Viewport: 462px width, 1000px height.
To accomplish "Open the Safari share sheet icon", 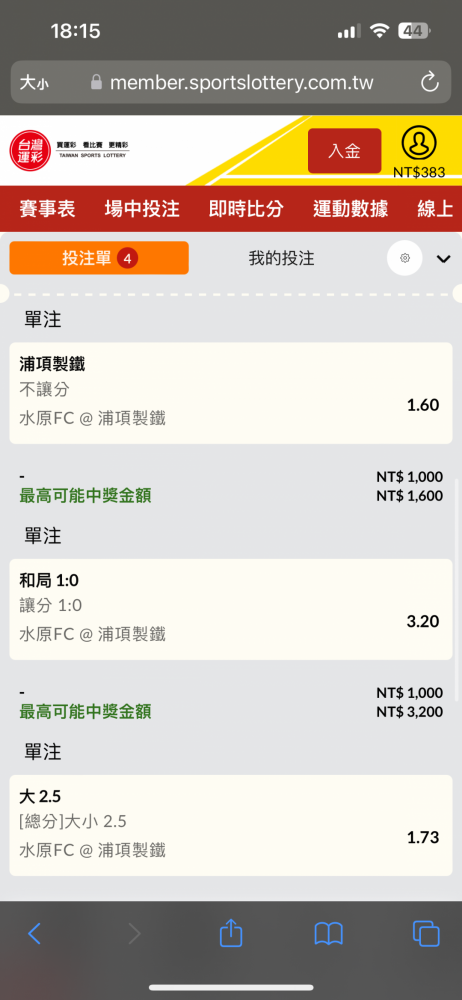I will point(231,933).
